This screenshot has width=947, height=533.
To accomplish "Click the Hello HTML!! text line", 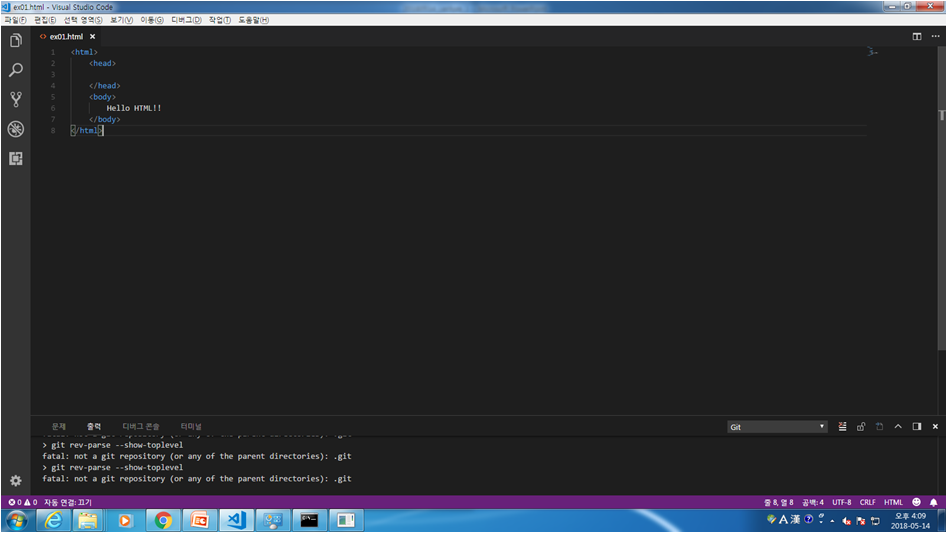I will 134,108.
